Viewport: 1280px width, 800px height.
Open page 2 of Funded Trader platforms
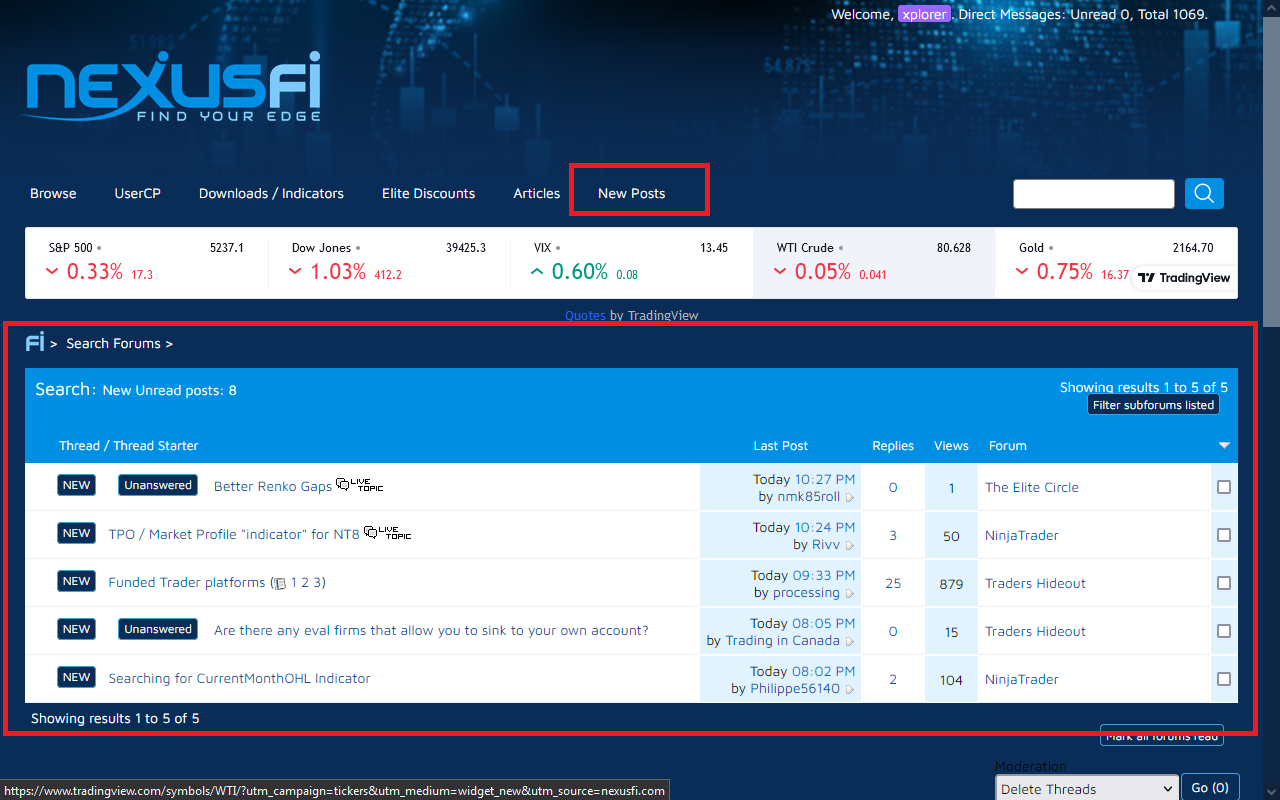click(305, 582)
